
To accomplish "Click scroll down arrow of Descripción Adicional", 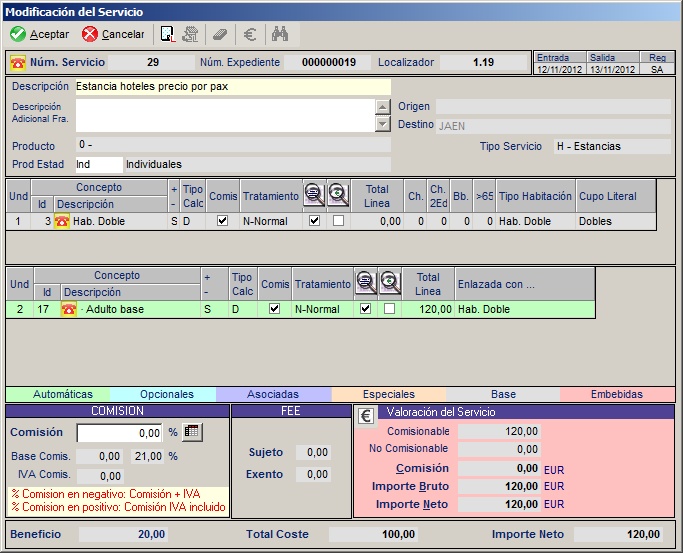I will click(382, 124).
